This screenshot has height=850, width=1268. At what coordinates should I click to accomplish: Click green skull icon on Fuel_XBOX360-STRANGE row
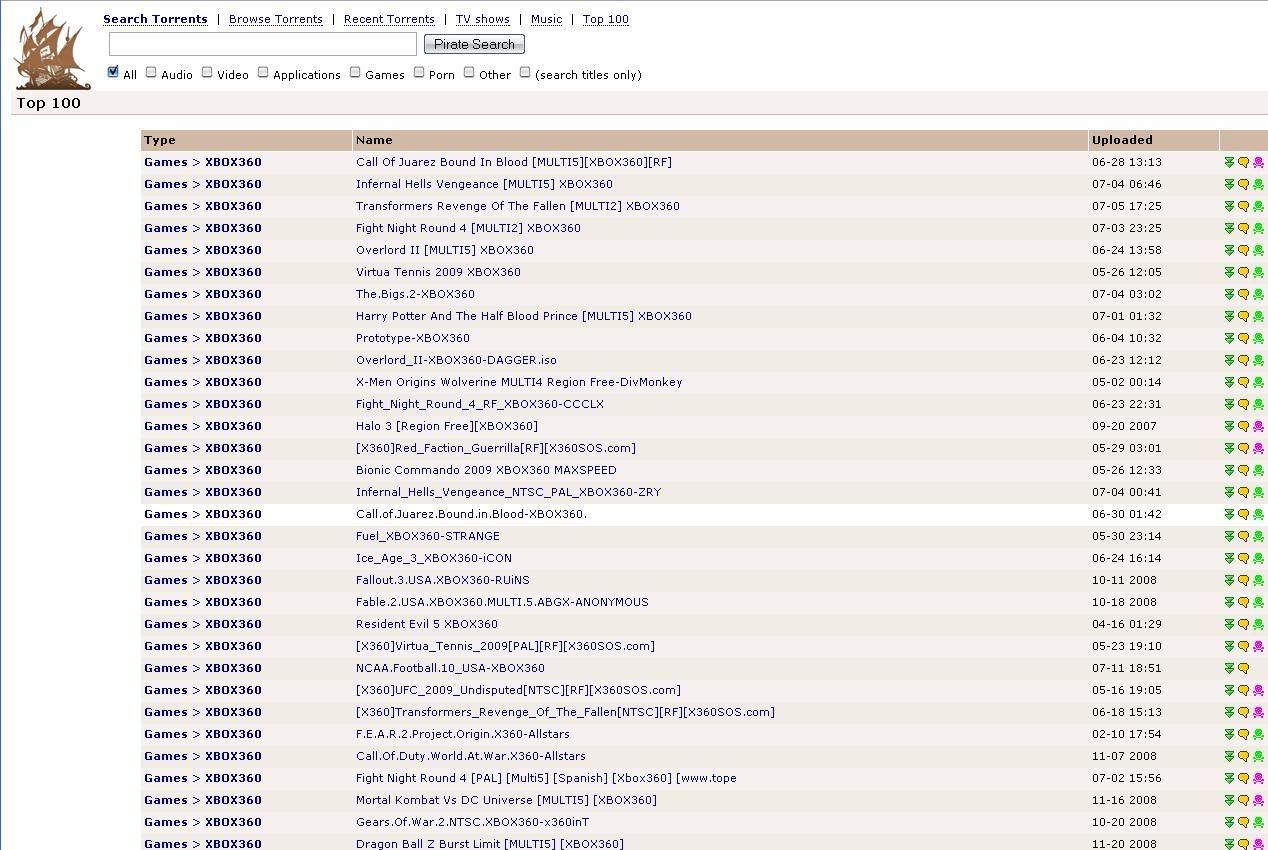coord(1258,537)
